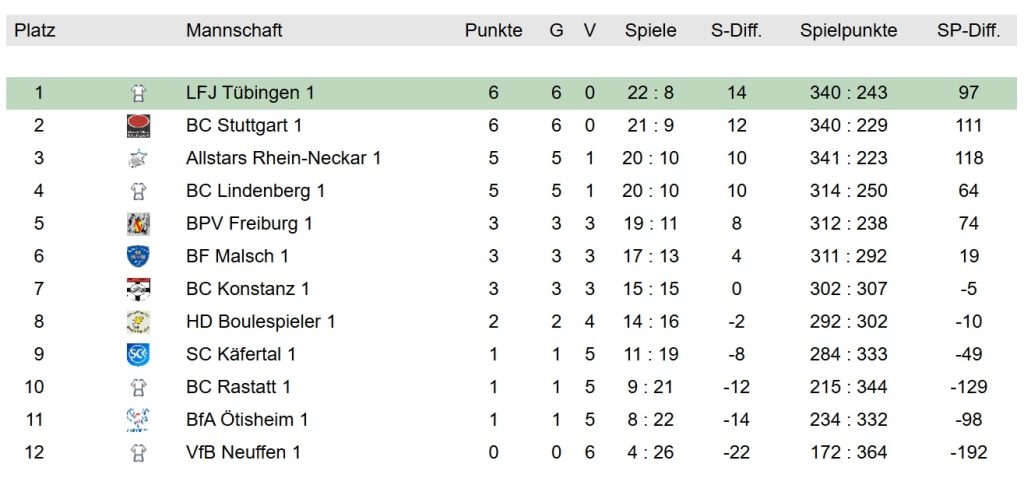
Task: Click the BC Konstanz 1 club logo
Action: click(x=138, y=289)
